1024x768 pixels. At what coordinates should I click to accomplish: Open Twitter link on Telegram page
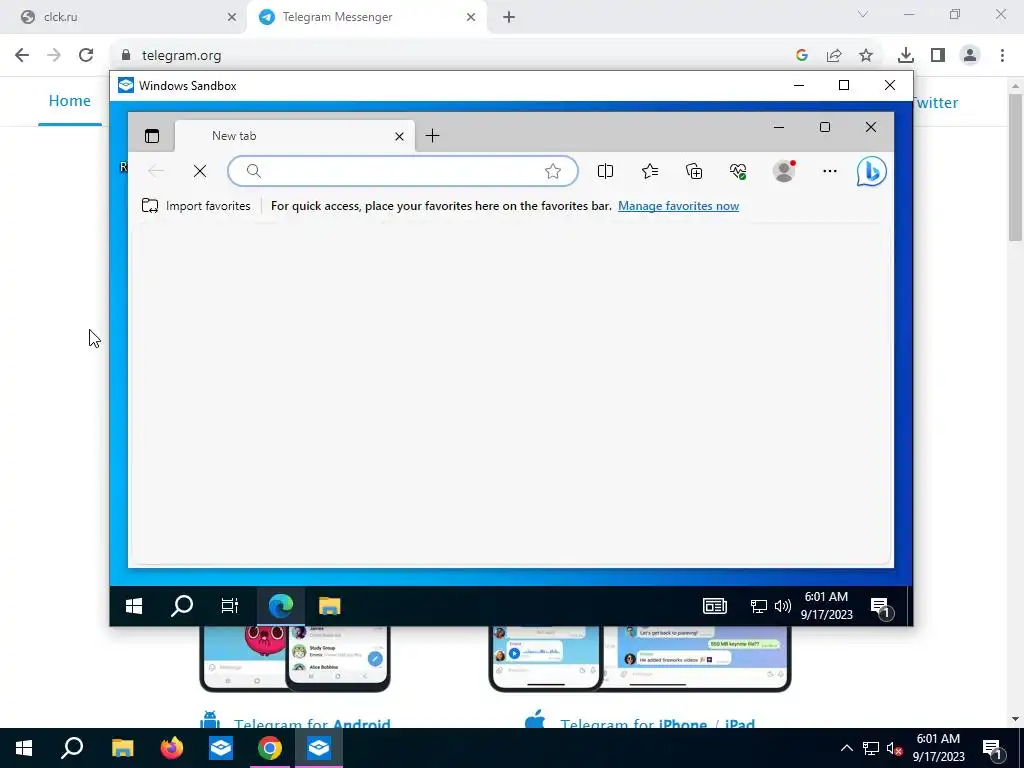936,103
